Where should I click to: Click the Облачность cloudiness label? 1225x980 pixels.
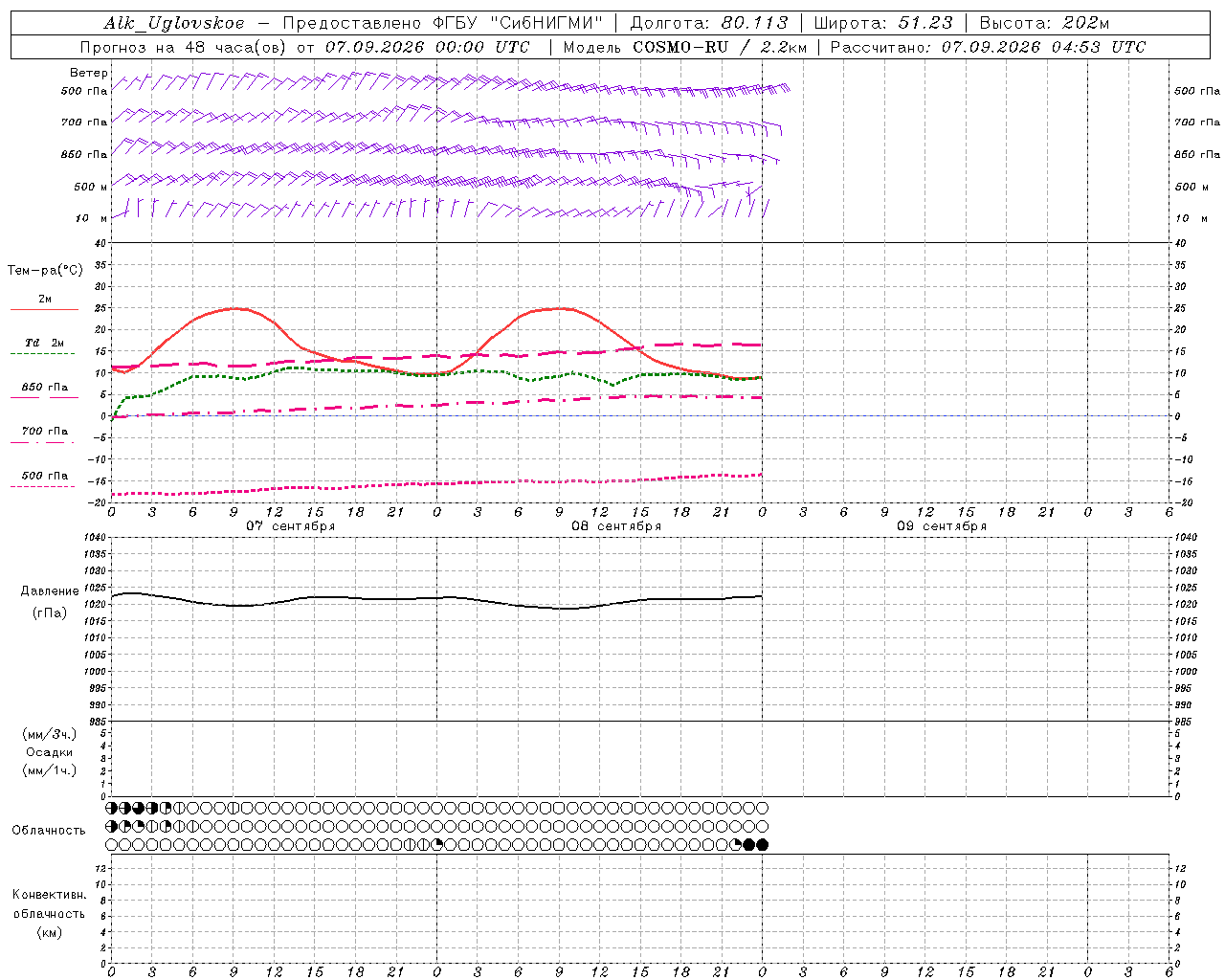[49, 831]
